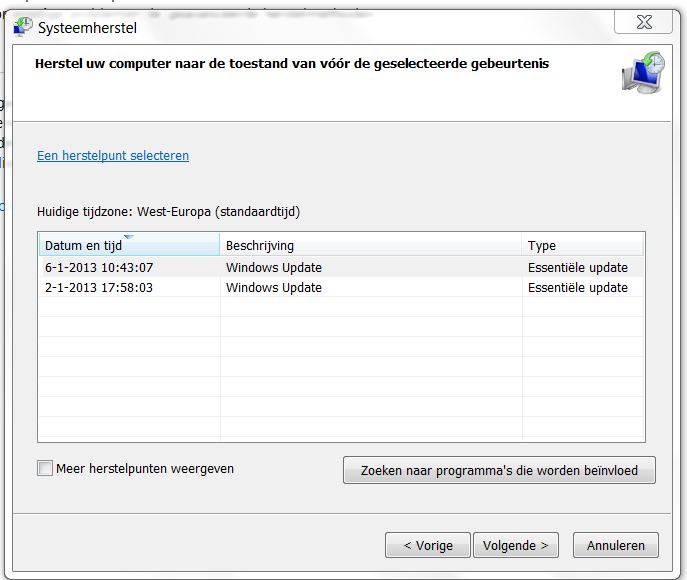Screen dimensions: 687x580
Task: Click 'Essentiële update' in the 2-1-2013 row
Action: click(x=577, y=287)
